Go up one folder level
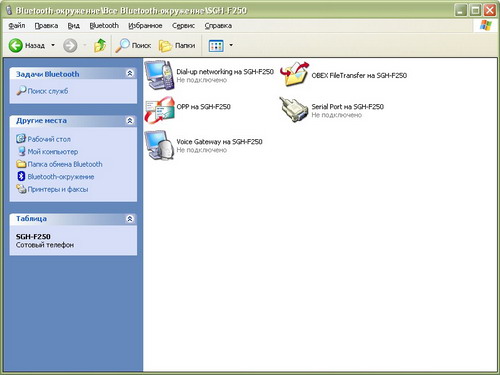 pyautogui.click(x=100, y=45)
